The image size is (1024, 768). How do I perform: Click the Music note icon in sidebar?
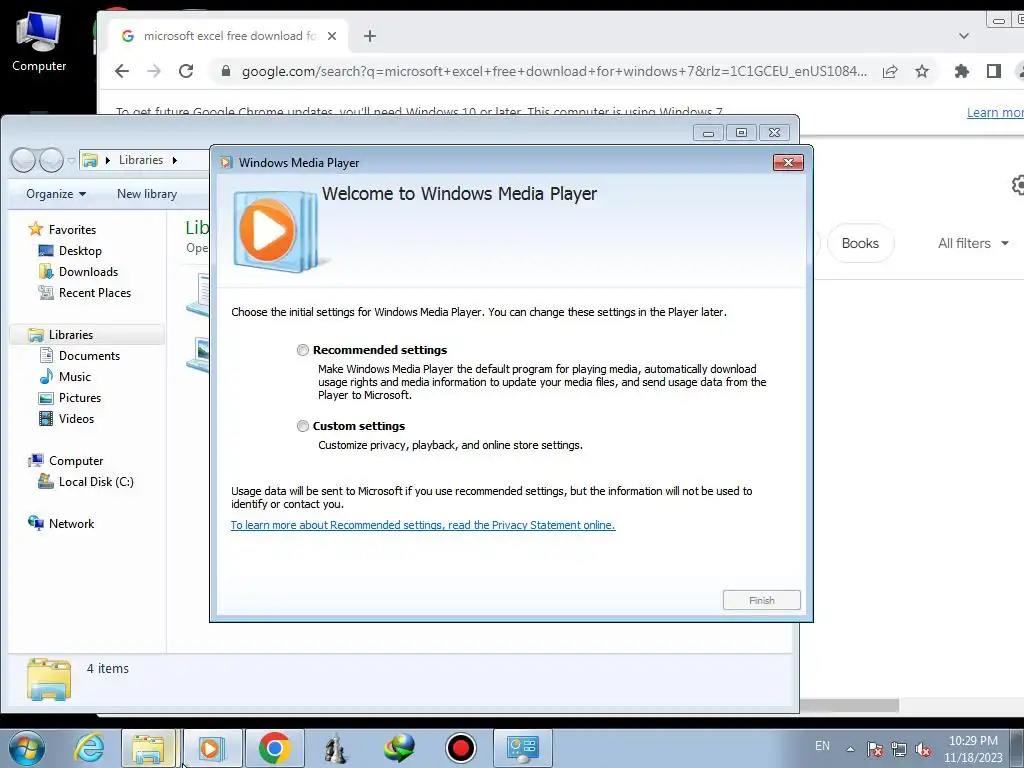tap(46, 377)
